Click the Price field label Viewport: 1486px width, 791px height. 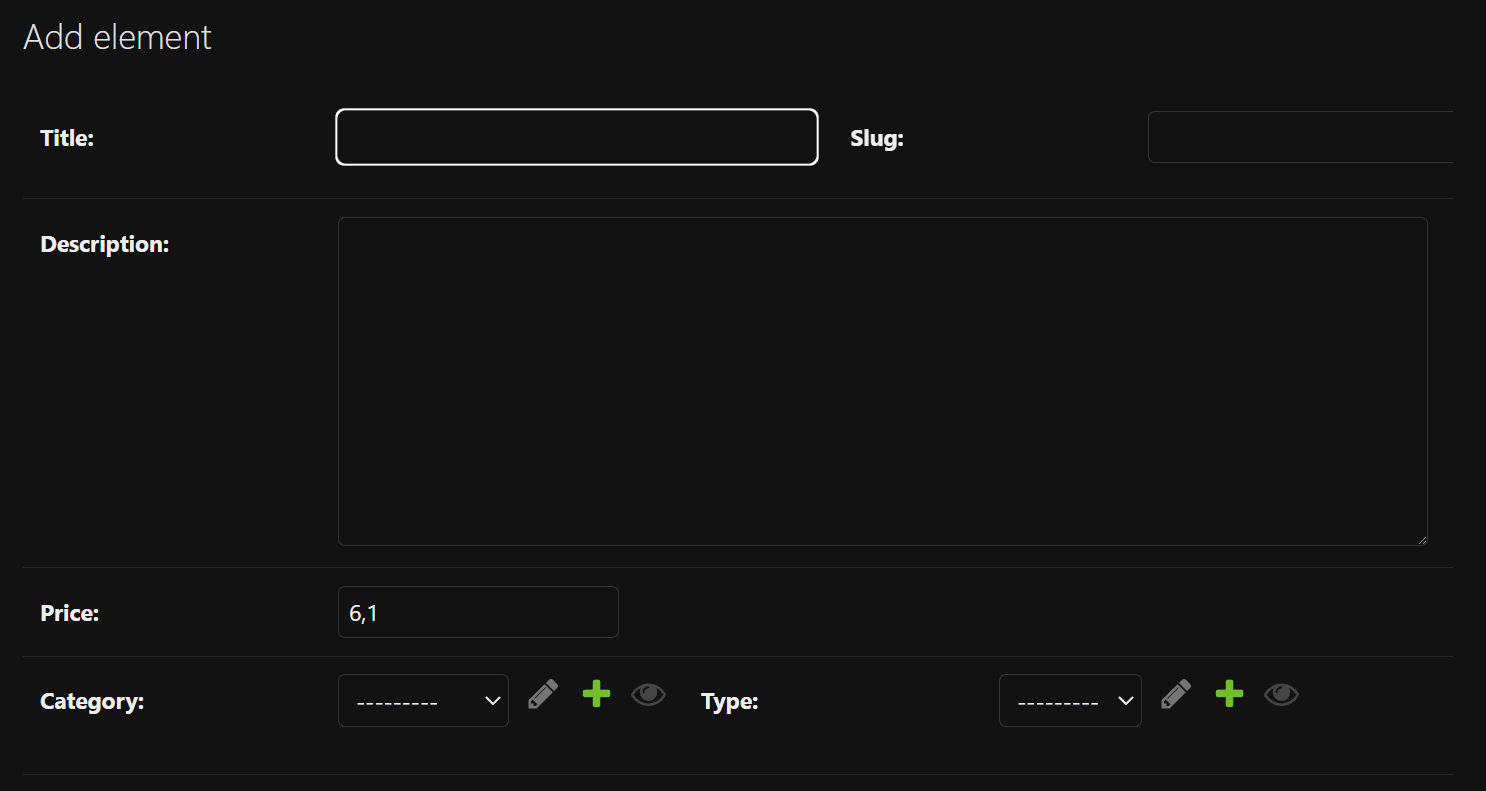[70, 613]
